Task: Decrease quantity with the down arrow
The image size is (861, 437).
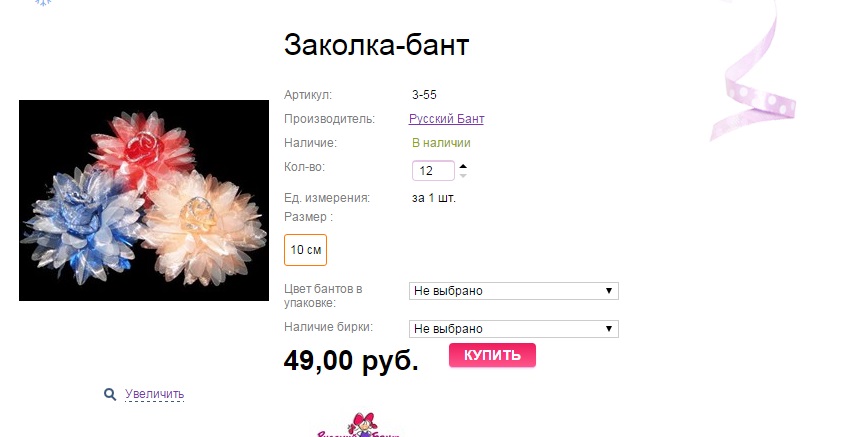Action: point(463,175)
